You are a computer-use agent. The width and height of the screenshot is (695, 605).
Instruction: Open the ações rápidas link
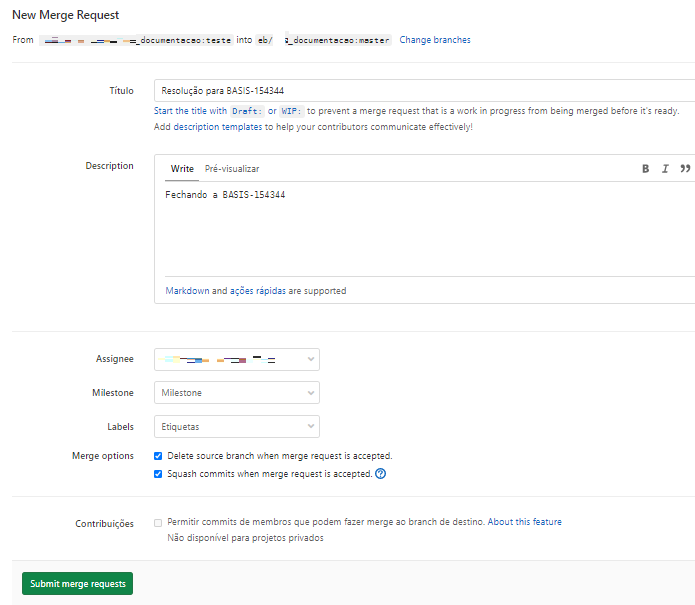258,291
